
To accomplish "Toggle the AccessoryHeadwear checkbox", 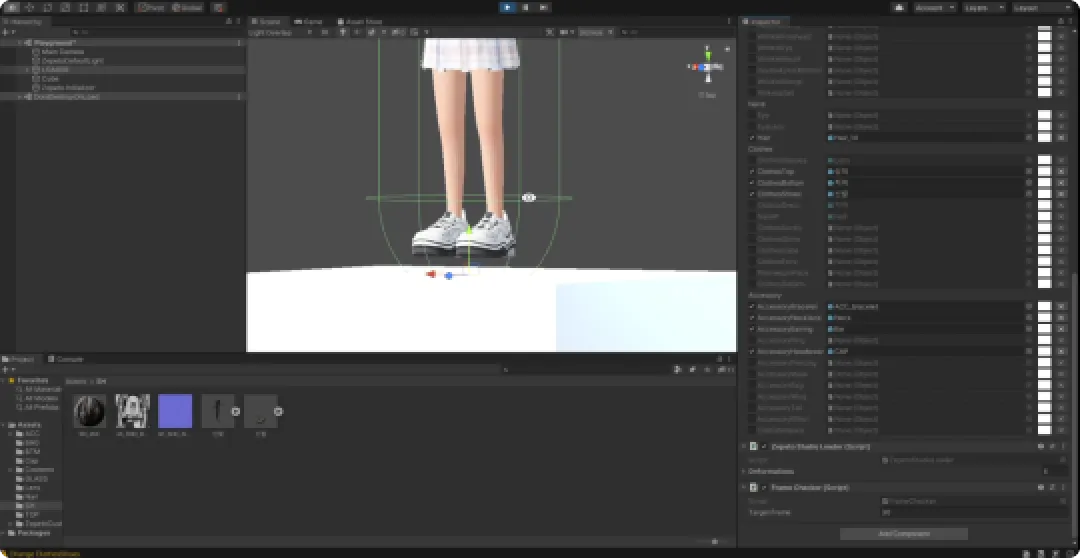I will (752, 351).
